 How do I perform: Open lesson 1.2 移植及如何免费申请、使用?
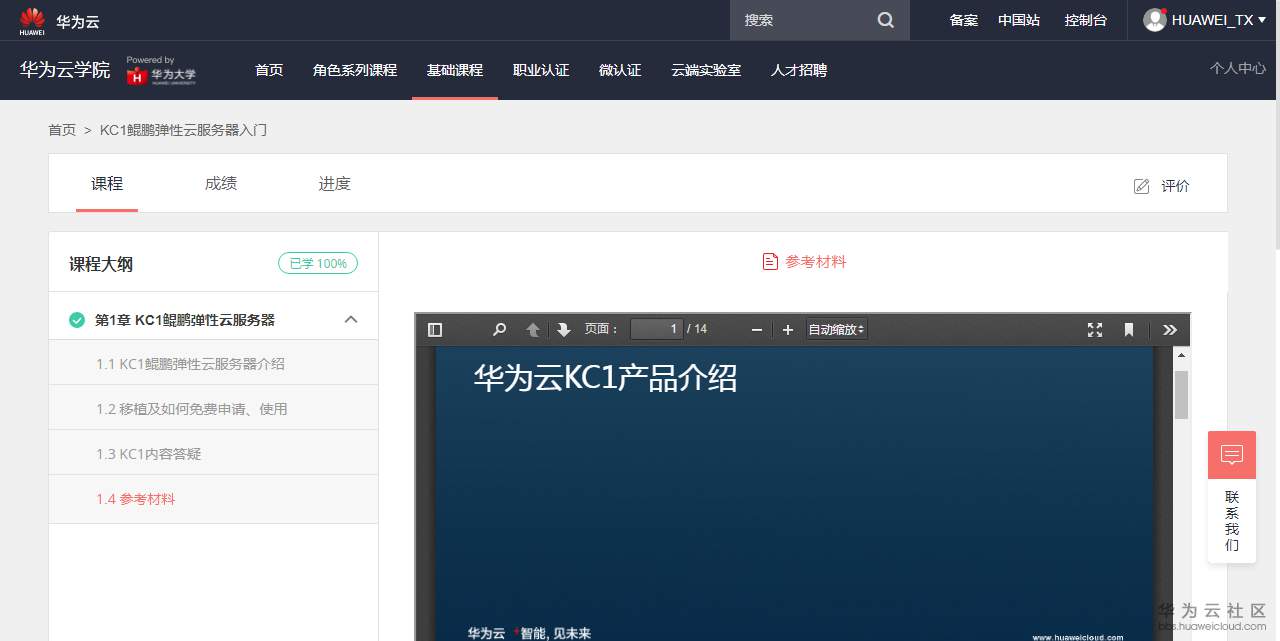tap(213, 409)
